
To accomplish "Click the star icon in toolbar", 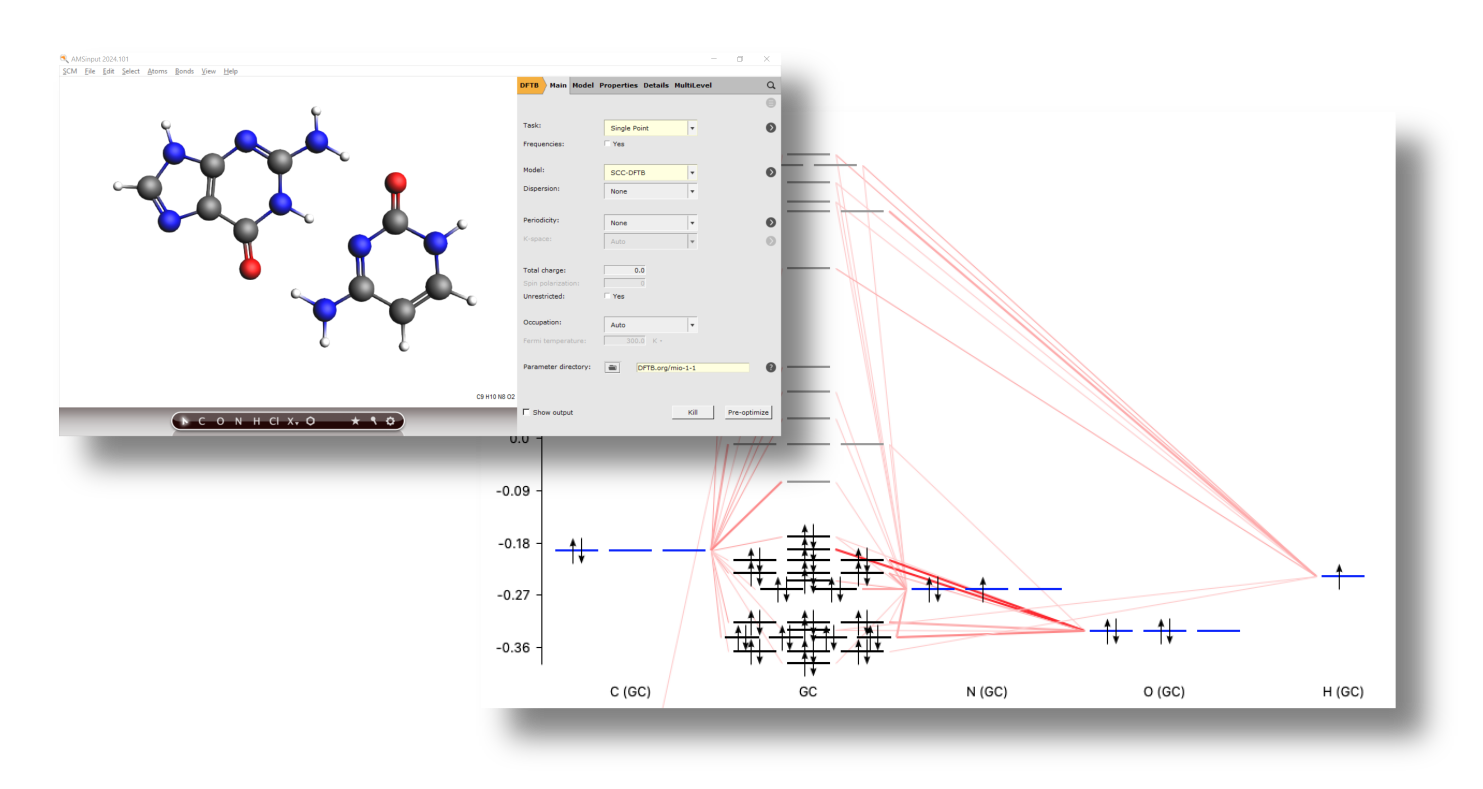I will click(x=355, y=421).
